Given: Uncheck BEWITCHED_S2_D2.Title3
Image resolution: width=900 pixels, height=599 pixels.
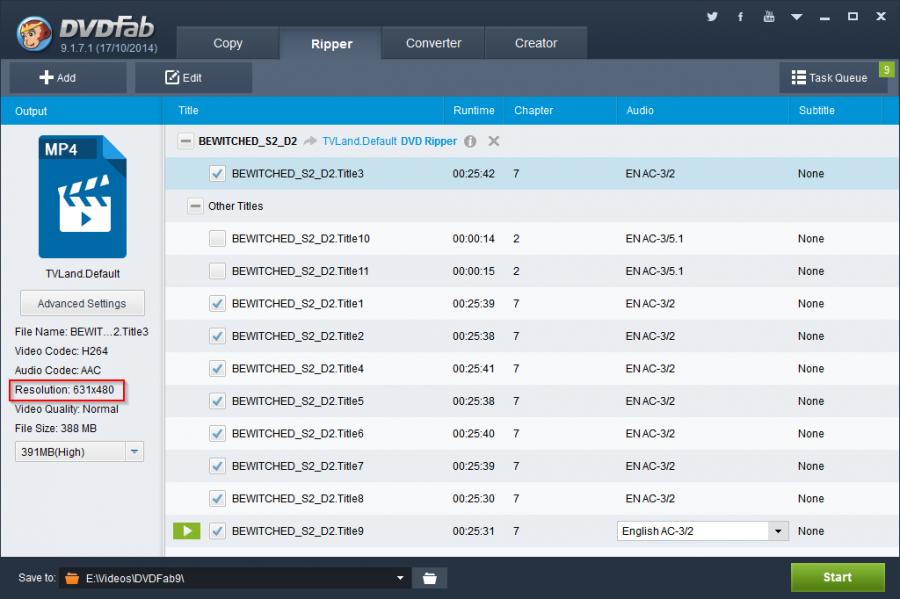Looking at the screenshot, I should [217, 173].
